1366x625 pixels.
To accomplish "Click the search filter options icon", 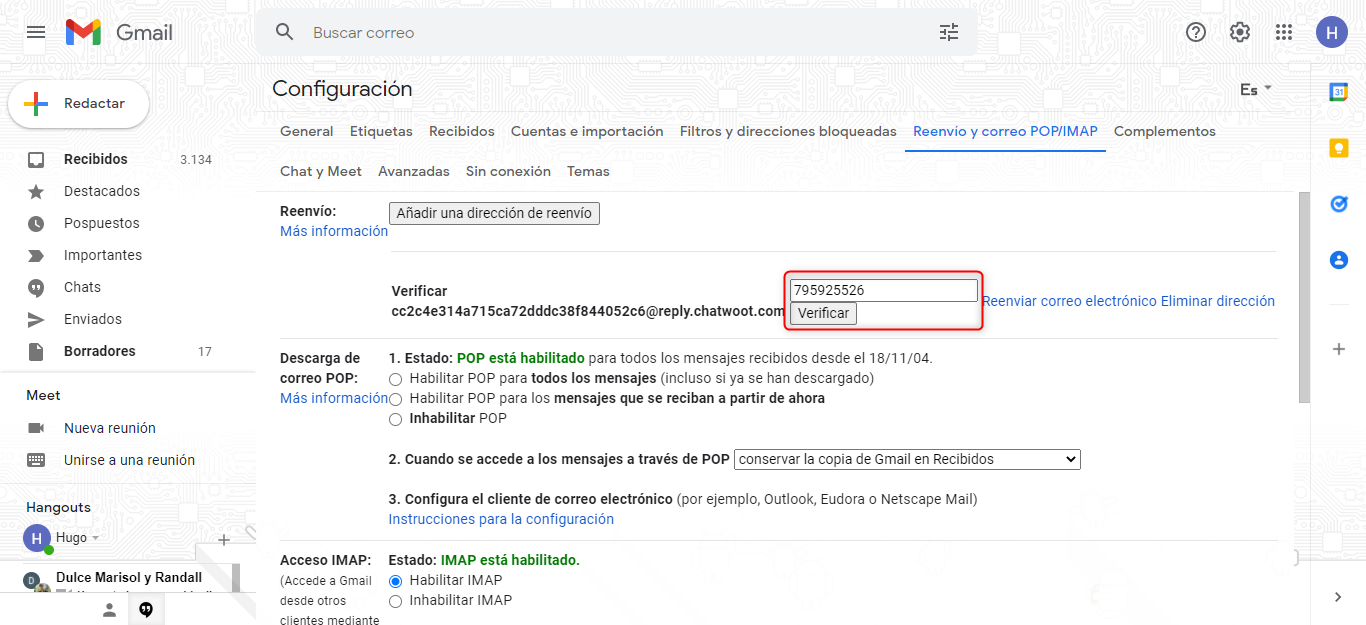I will coord(948,32).
